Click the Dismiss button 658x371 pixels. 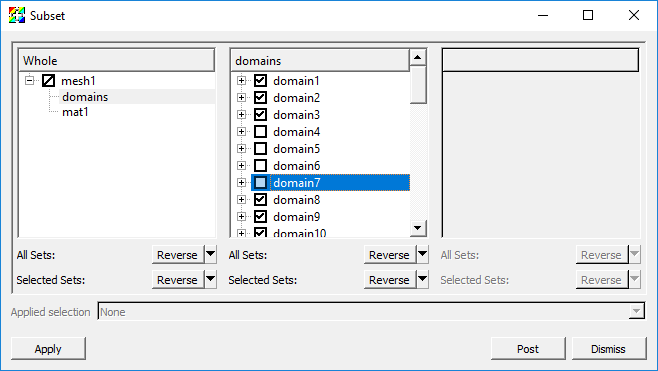click(608, 348)
